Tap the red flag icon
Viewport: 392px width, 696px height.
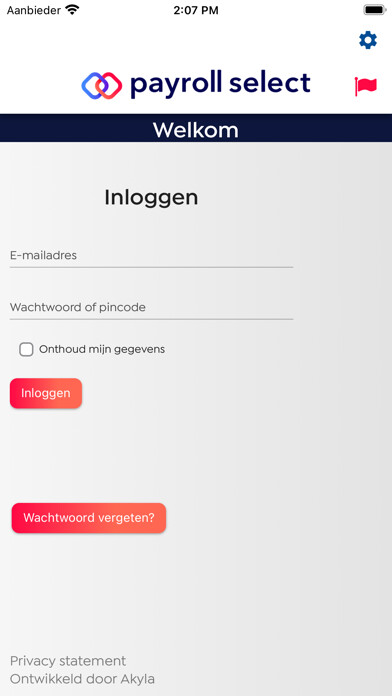pyautogui.click(x=366, y=86)
